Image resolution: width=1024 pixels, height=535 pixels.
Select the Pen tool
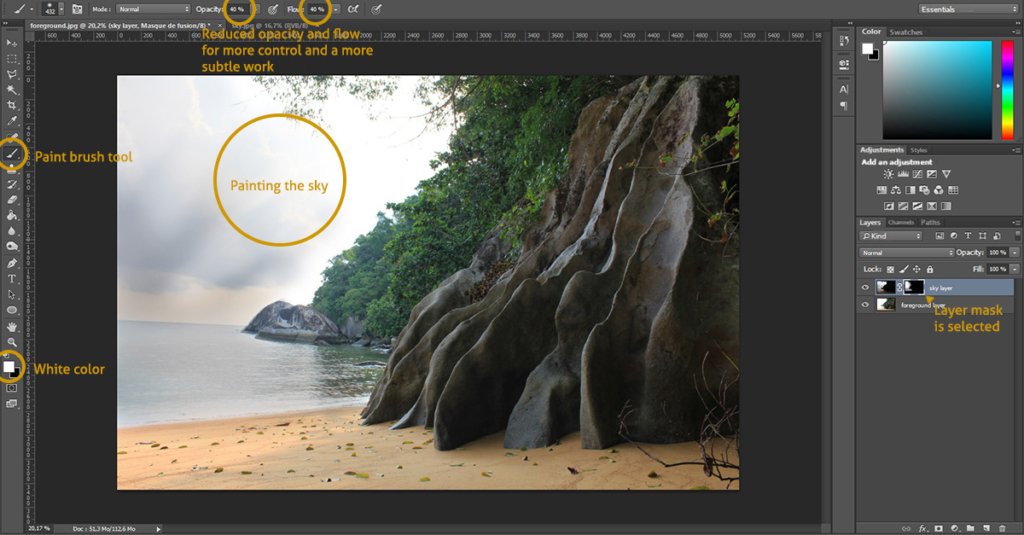tap(12, 263)
